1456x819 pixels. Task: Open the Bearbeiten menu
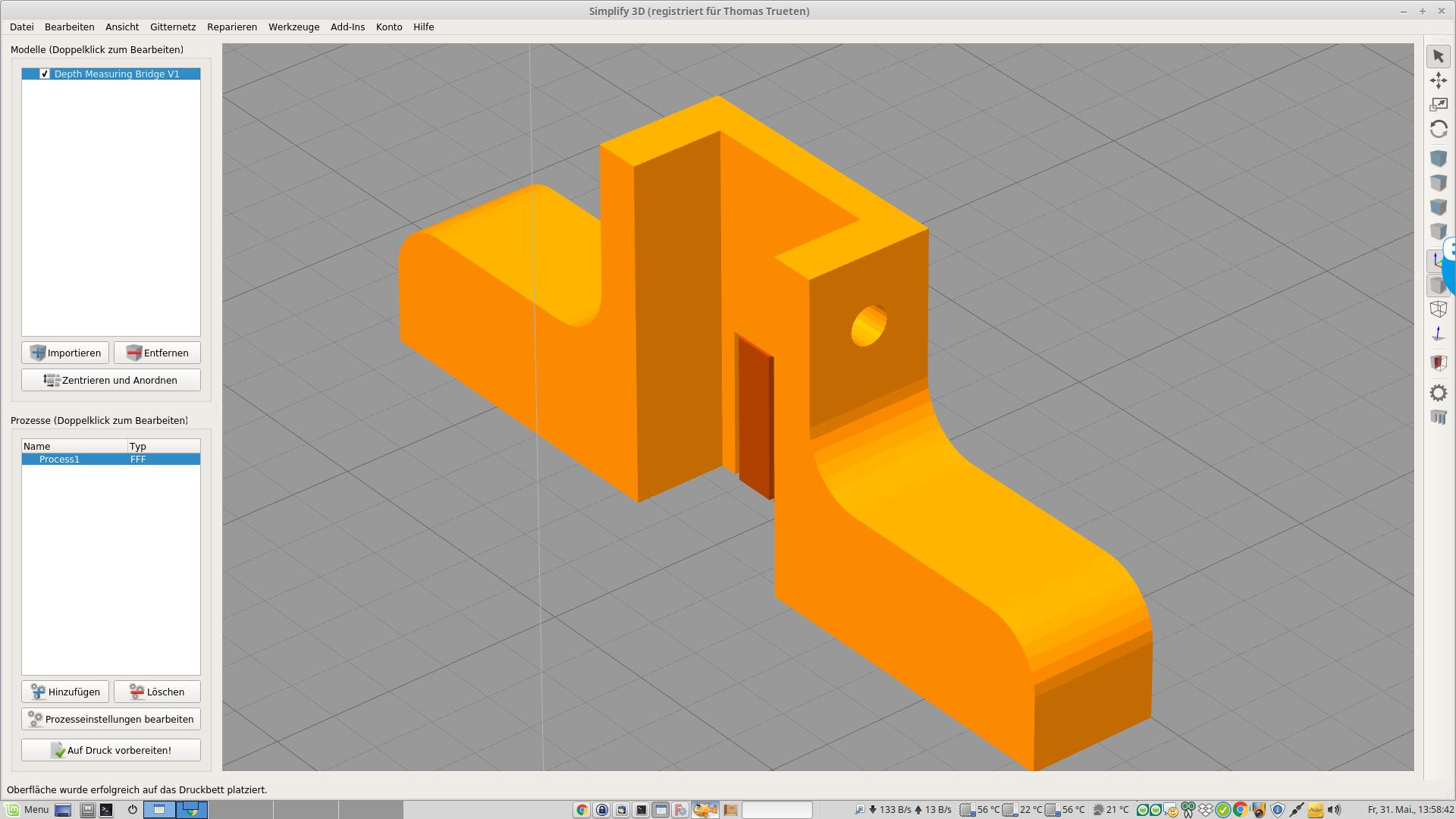70,27
